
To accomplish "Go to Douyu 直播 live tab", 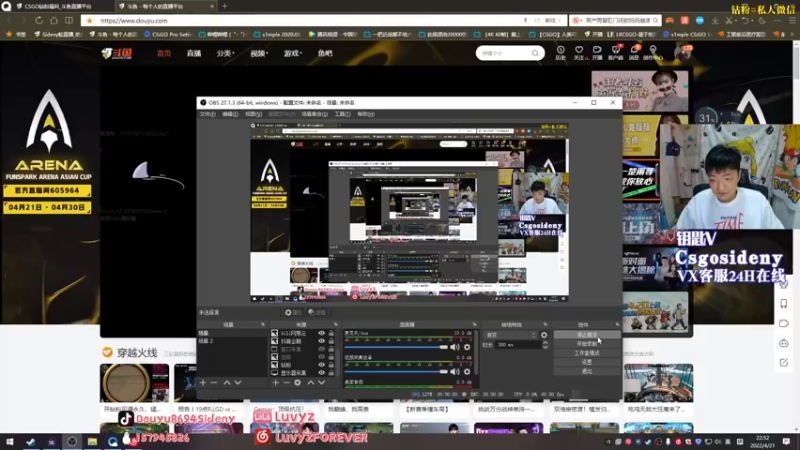I will pyautogui.click(x=194, y=53).
